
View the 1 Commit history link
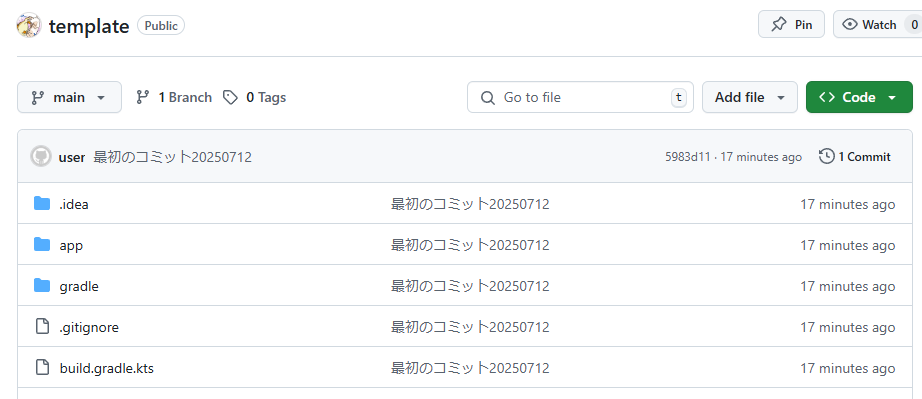855,157
